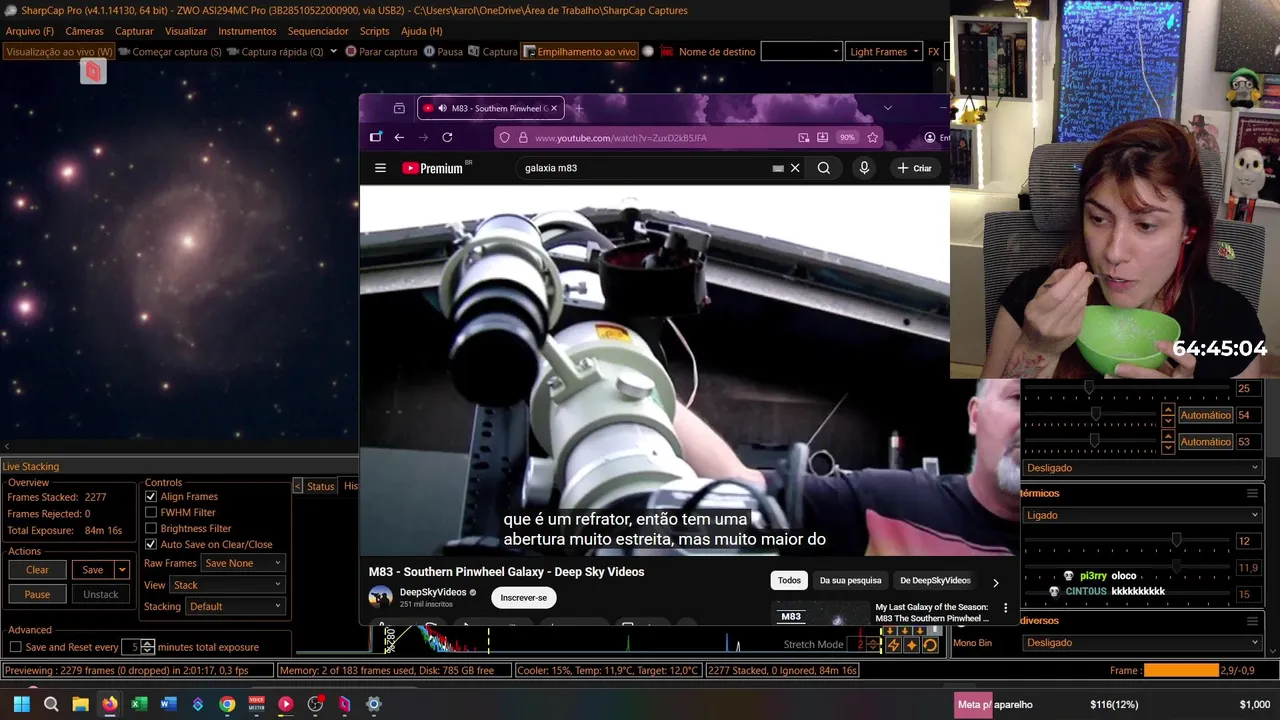1280x720 pixels.
Task: Open the Arquivo (F) menu
Action: pyautogui.click(x=30, y=31)
